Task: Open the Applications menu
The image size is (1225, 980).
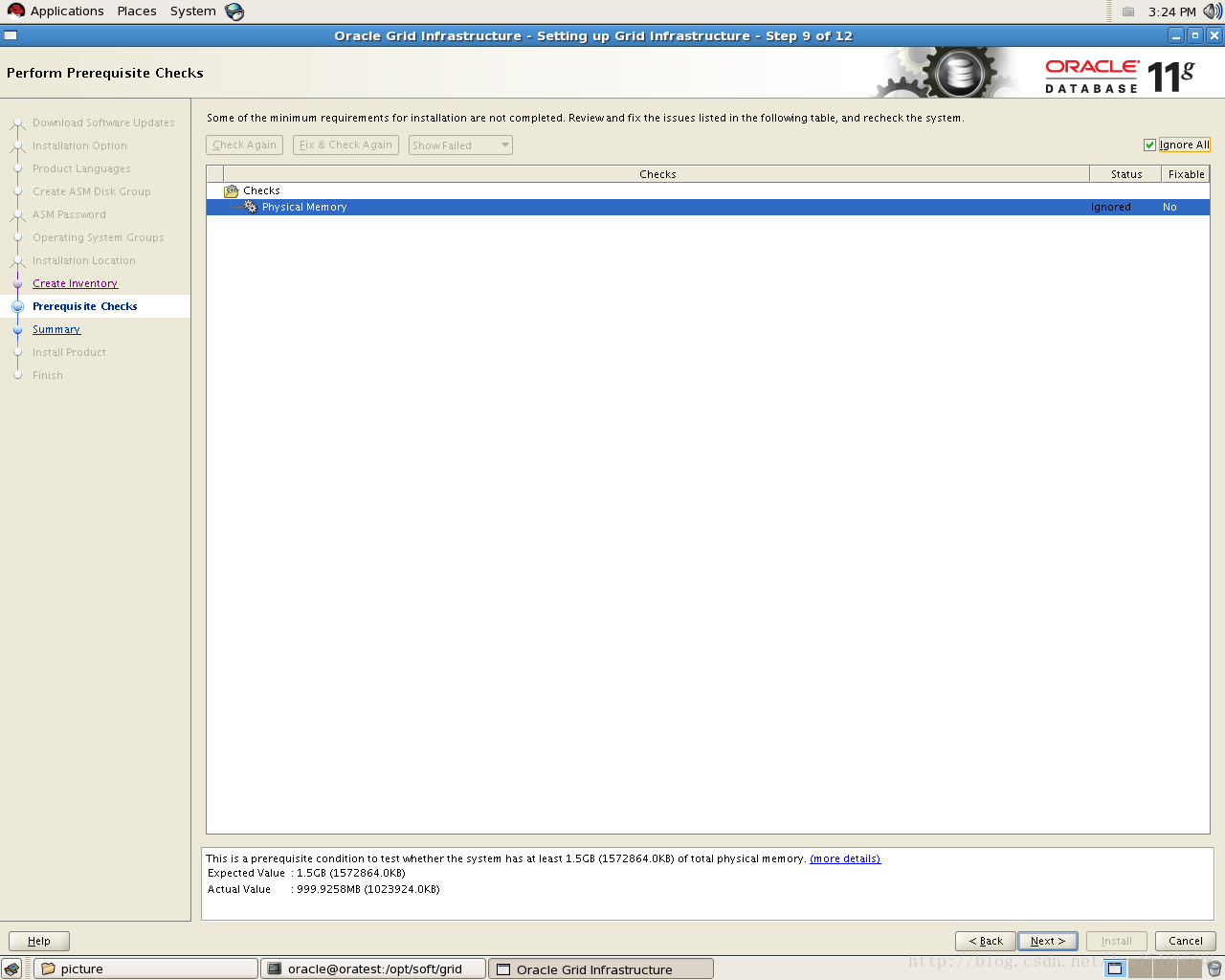Action: pyautogui.click(x=67, y=11)
